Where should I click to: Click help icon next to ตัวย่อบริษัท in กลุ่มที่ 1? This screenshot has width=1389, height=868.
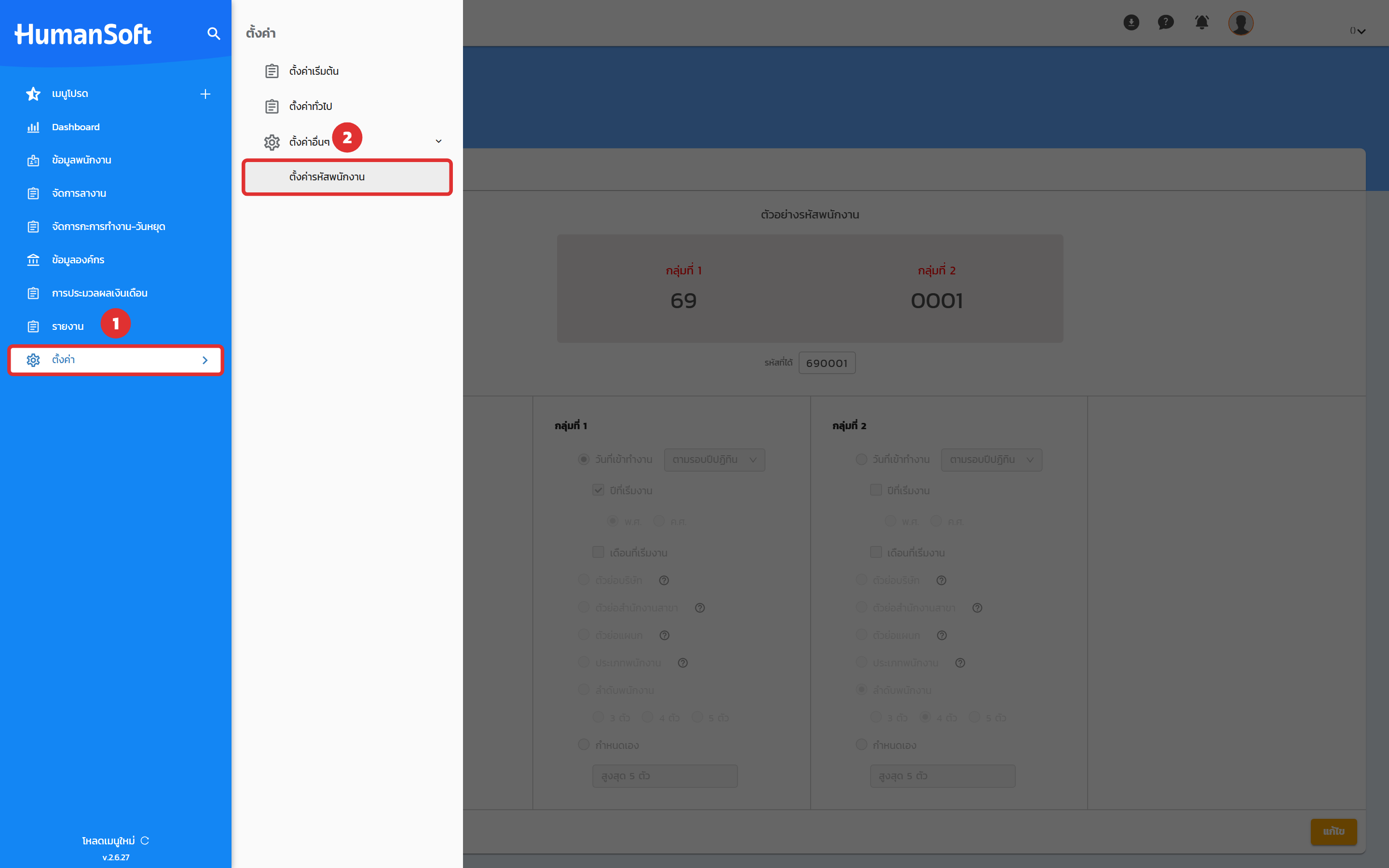[x=664, y=581]
